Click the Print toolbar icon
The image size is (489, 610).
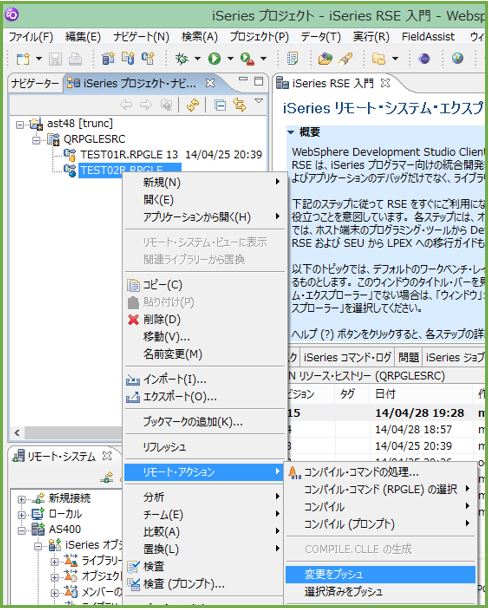click(x=75, y=59)
